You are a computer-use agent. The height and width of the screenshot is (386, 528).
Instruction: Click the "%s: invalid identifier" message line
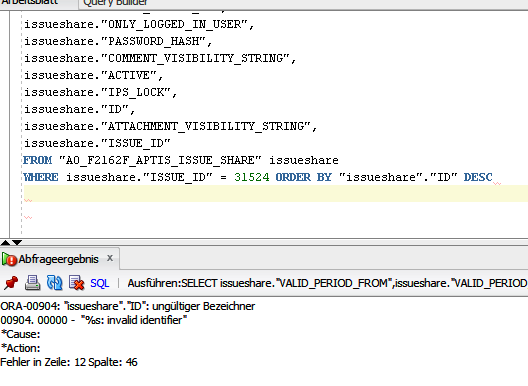coord(94,320)
